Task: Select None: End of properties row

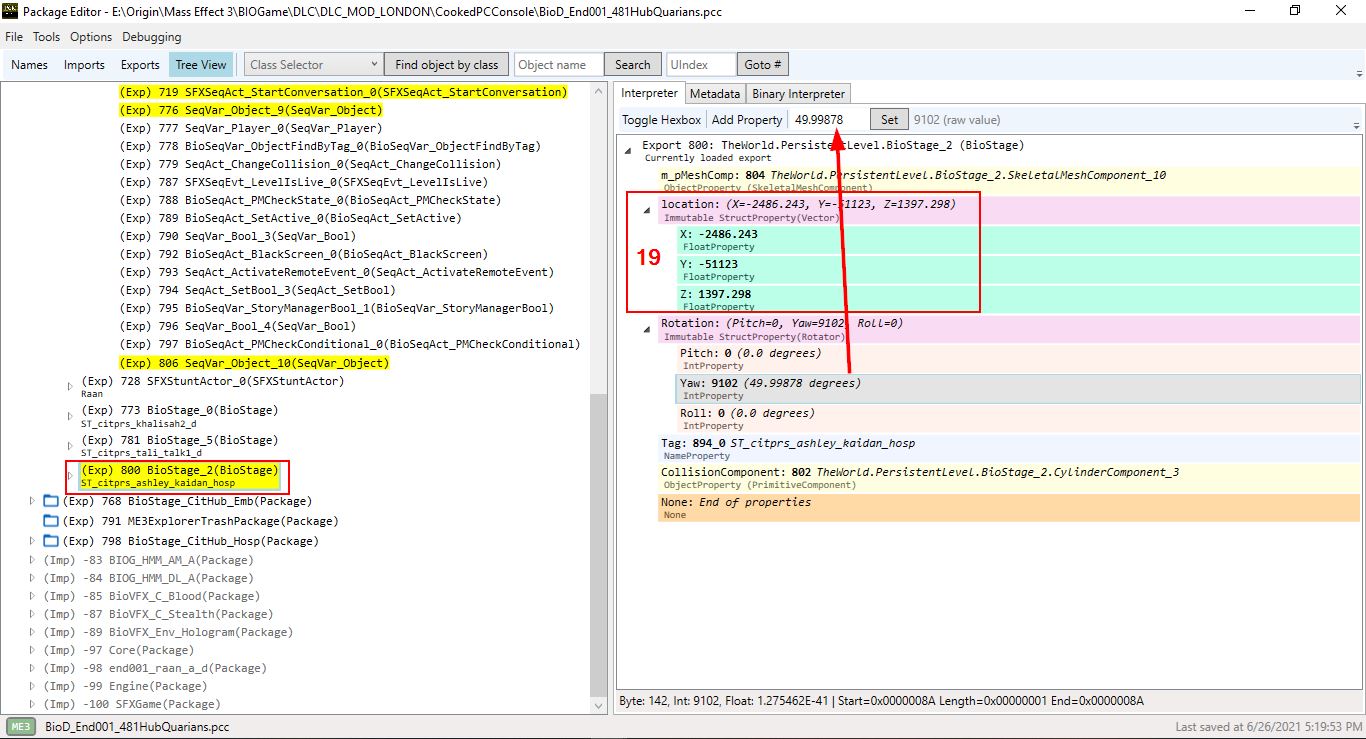Action: tap(1009, 508)
